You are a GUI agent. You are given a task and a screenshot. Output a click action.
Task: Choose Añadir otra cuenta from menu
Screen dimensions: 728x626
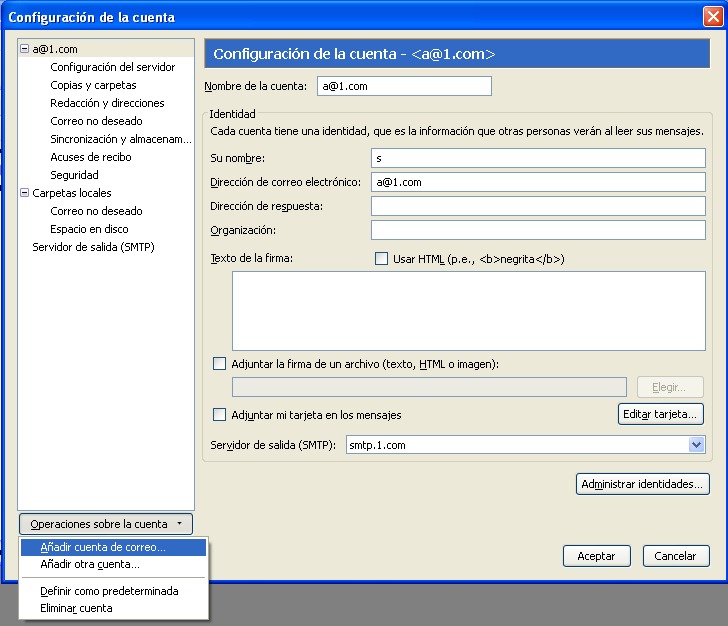[x=90, y=564]
